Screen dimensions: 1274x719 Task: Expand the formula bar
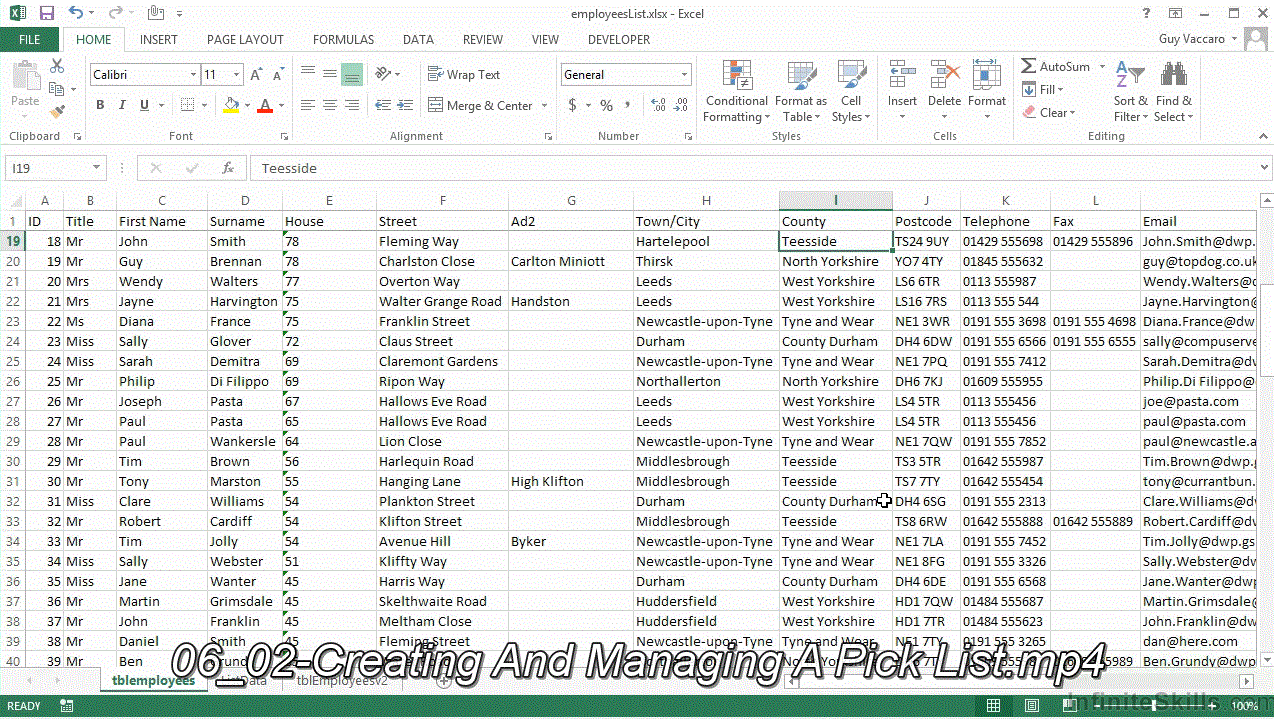coord(1265,168)
